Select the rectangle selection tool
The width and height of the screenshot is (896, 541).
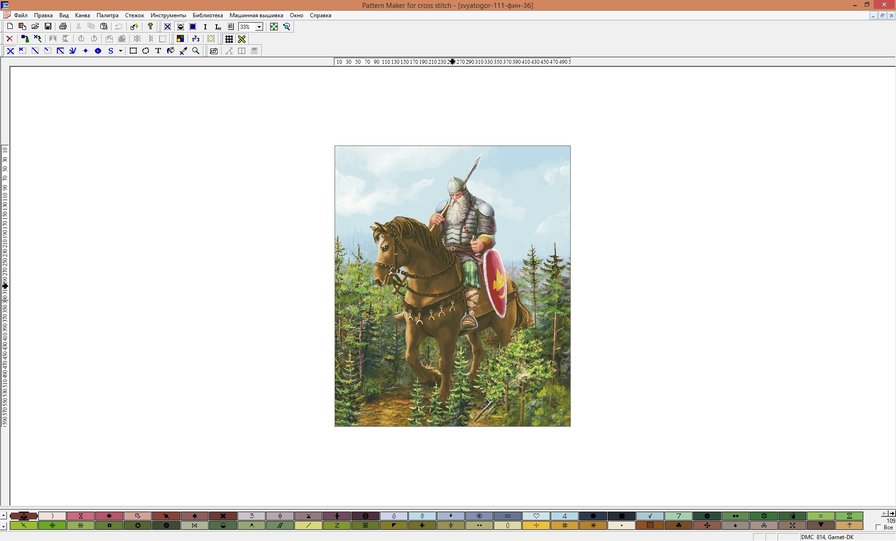tap(133, 50)
